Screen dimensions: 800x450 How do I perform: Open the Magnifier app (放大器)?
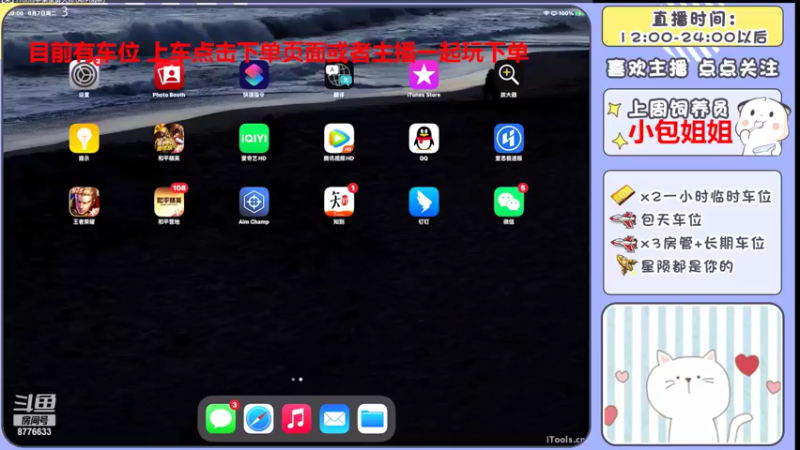click(x=508, y=75)
